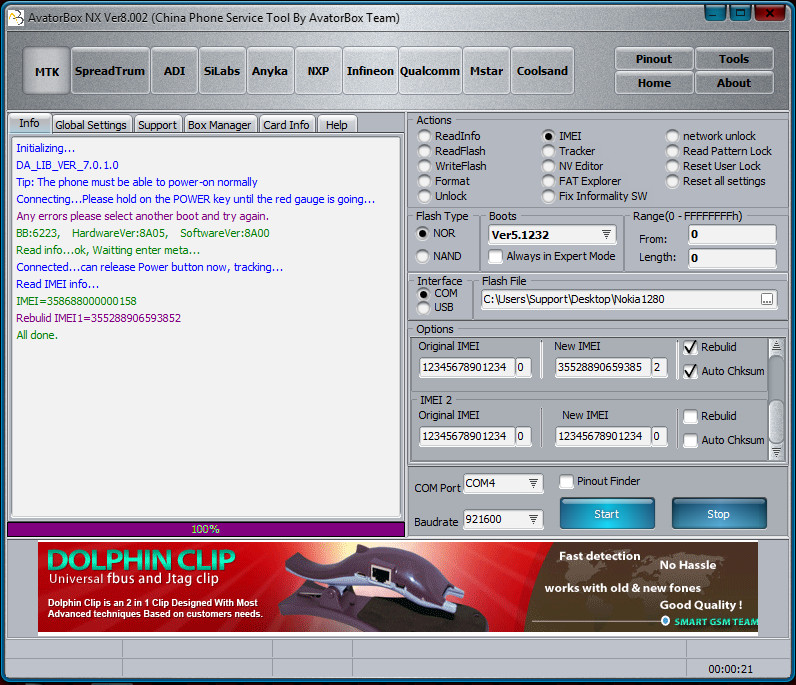Start the IMEI operation
Screen dimensions: 796x685
pos(607,514)
